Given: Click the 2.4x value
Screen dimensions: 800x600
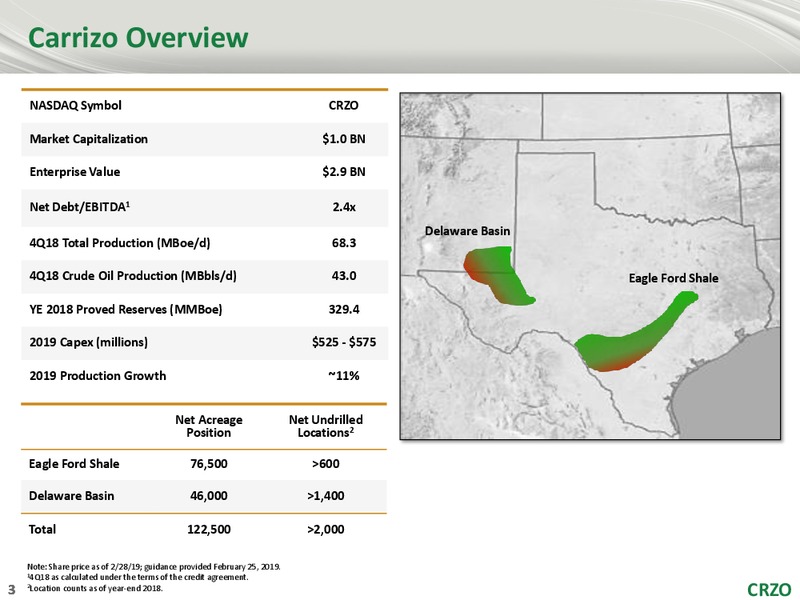Looking at the screenshot, I should tap(344, 207).
